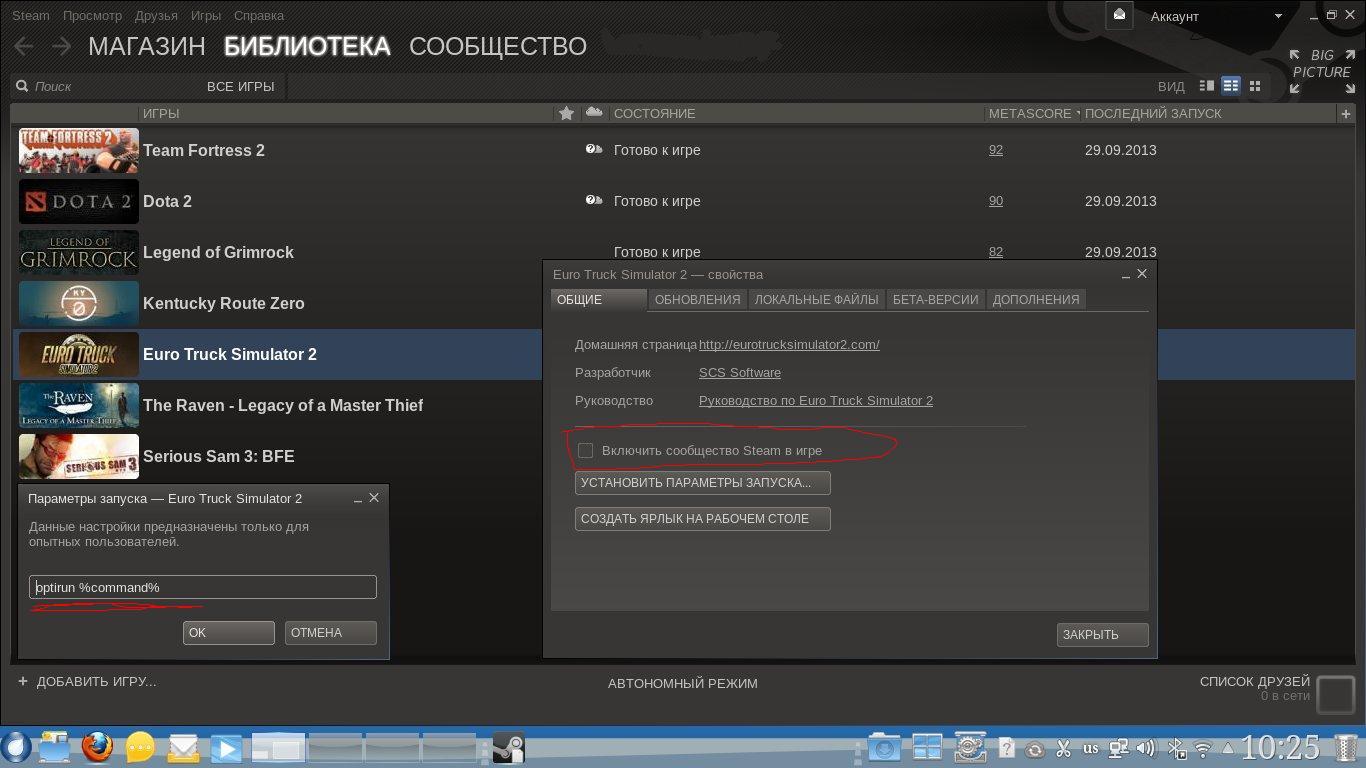The image size is (1366, 768).
Task: Click ДОБАВИТЬ ИГРУ at the bottom
Action: click(x=87, y=682)
